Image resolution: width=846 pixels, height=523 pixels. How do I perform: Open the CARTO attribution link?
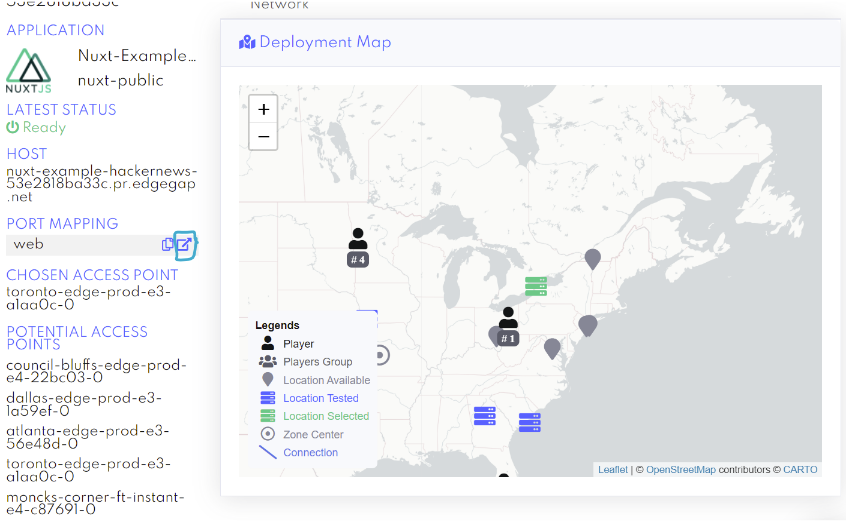(x=800, y=469)
